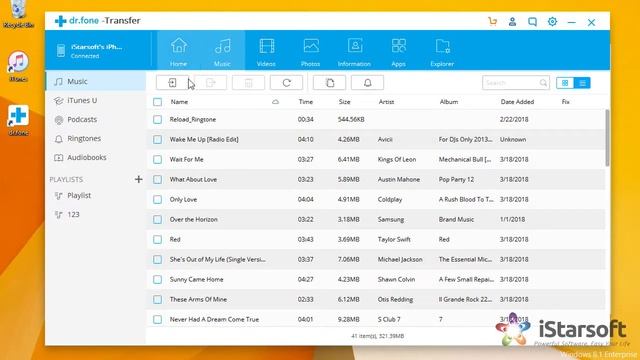
Task: Sort by the Artist column header
Action: click(x=386, y=102)
